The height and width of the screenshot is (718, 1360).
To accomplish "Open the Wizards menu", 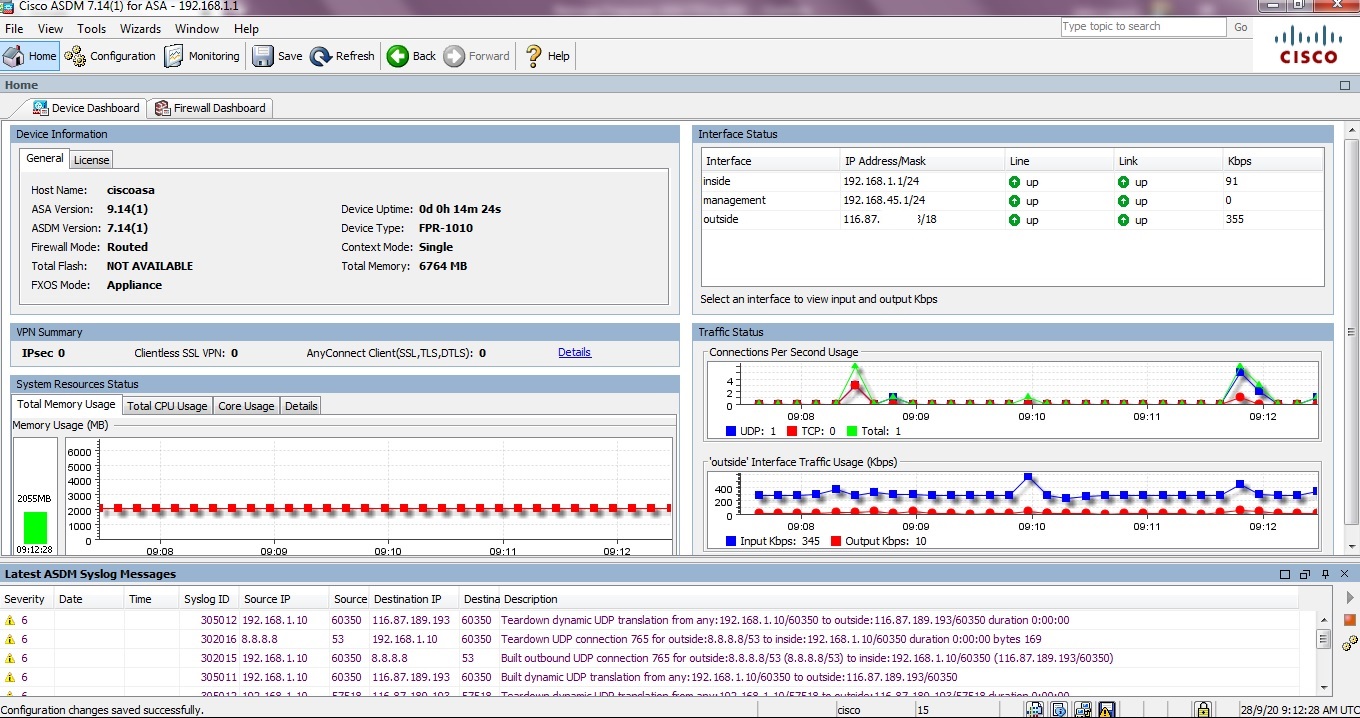I will 140,28.
